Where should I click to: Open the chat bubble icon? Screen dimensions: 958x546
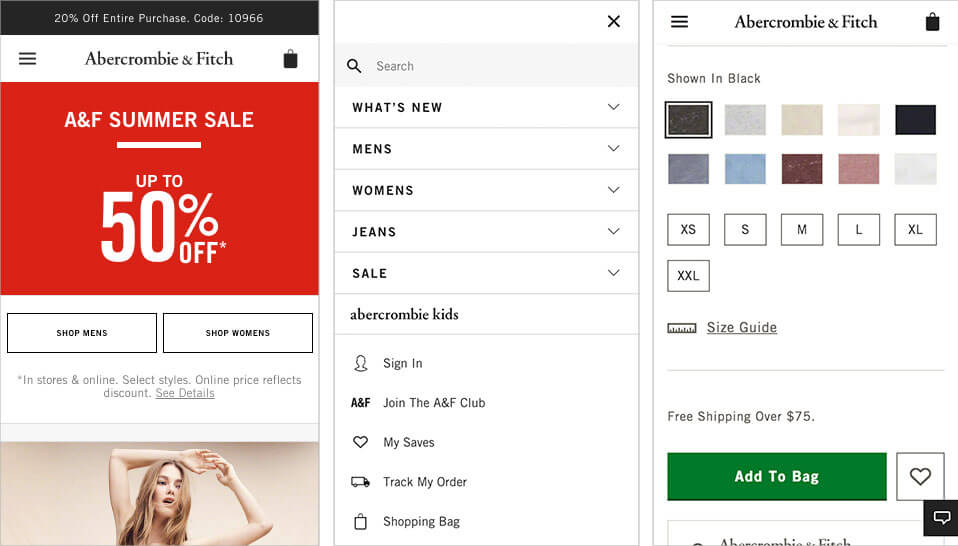coord(942,518)
